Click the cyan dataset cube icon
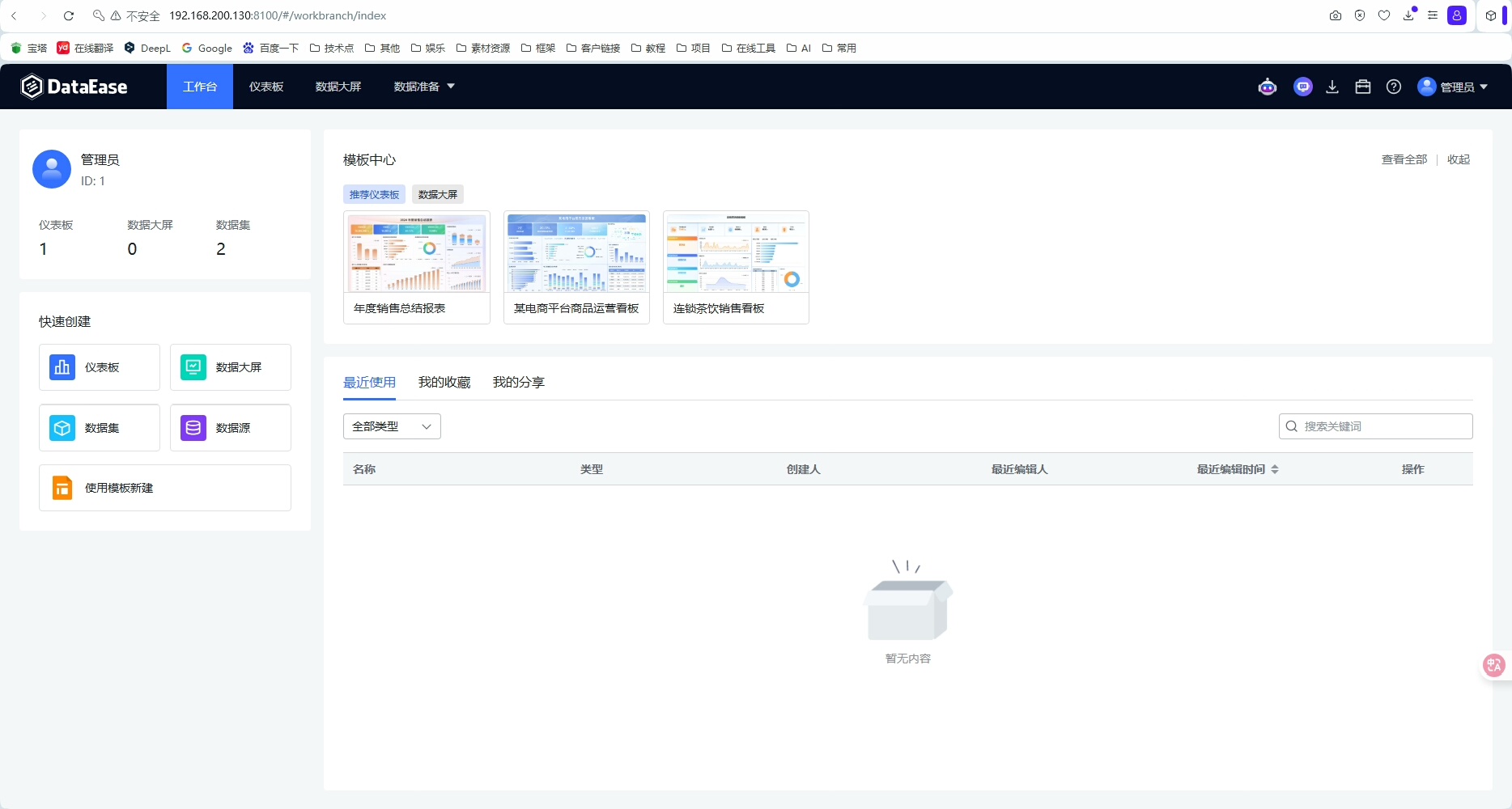Image resolution: width=1512 pixels, height=809 pixels. click(x=62, y=428)
